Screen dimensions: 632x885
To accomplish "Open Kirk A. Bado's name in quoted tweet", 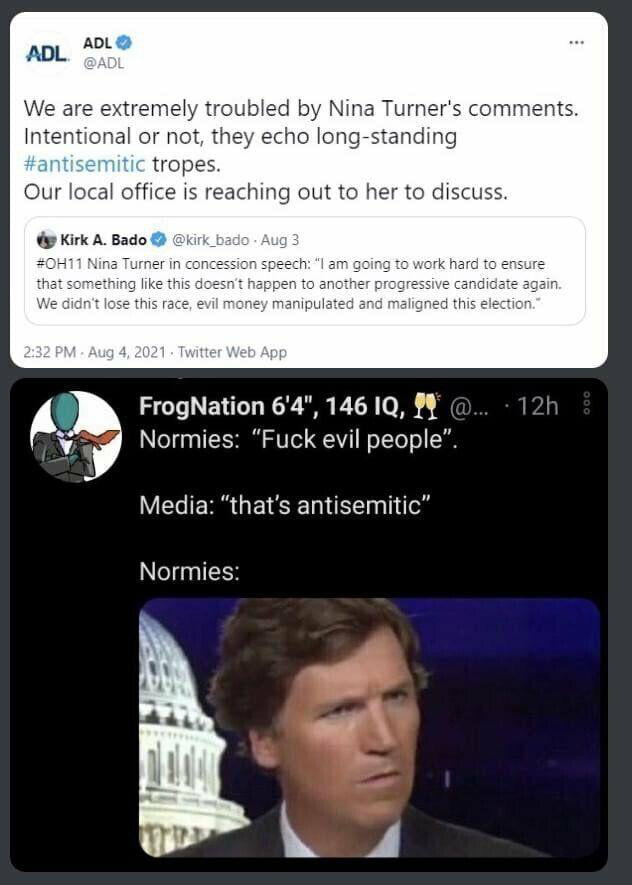I will pyautogui.click(x=103, y=240).
